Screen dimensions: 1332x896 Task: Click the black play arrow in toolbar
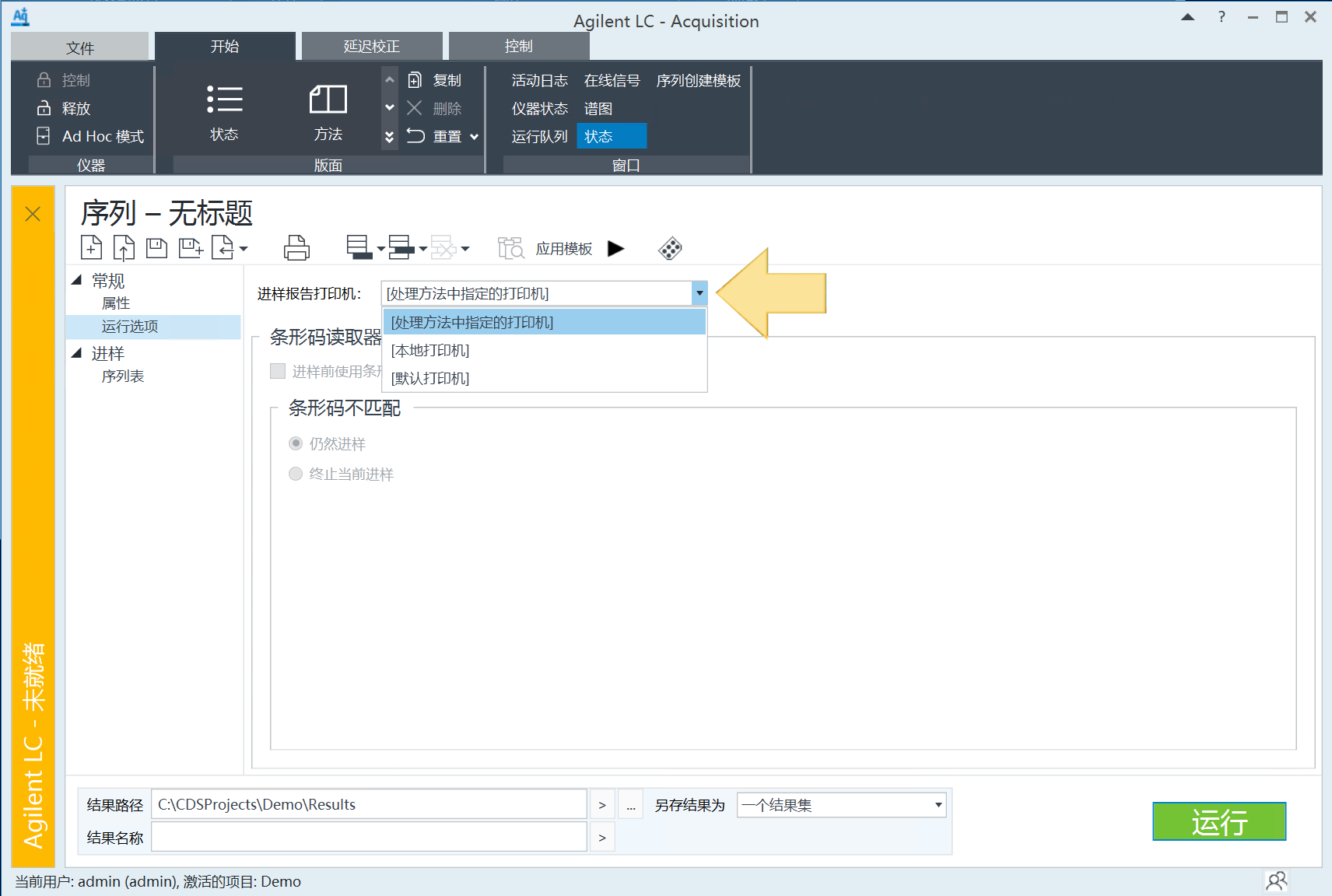[616, 248]
